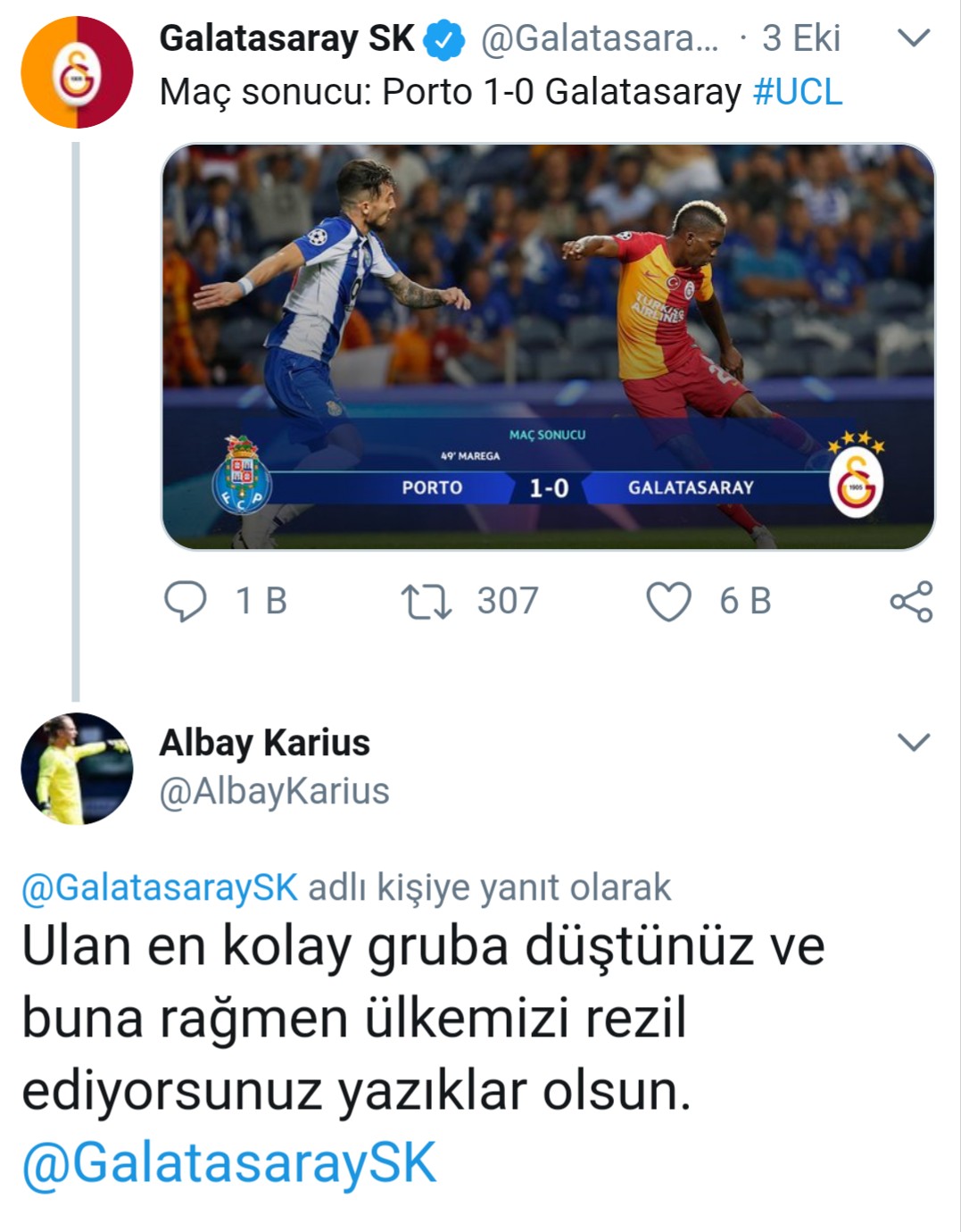Tap the reply text about the easy group
The image size is (961, 1232).
[423, 1019]
